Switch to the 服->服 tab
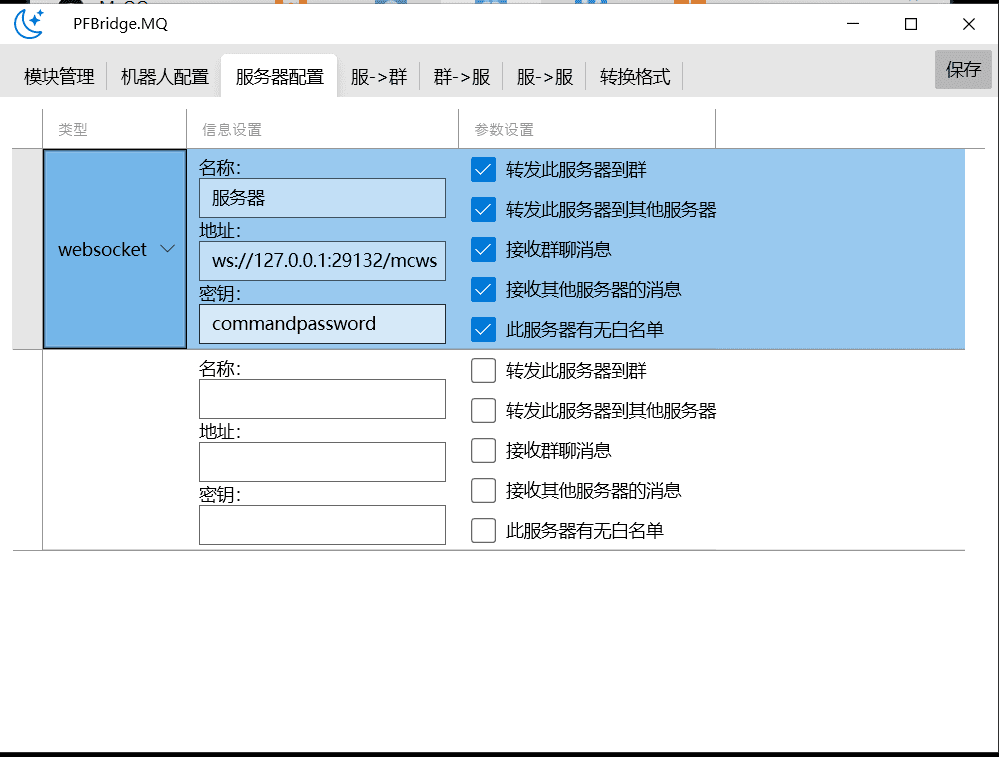The width and height of the screenshot is (999, 757). [545, 76]
